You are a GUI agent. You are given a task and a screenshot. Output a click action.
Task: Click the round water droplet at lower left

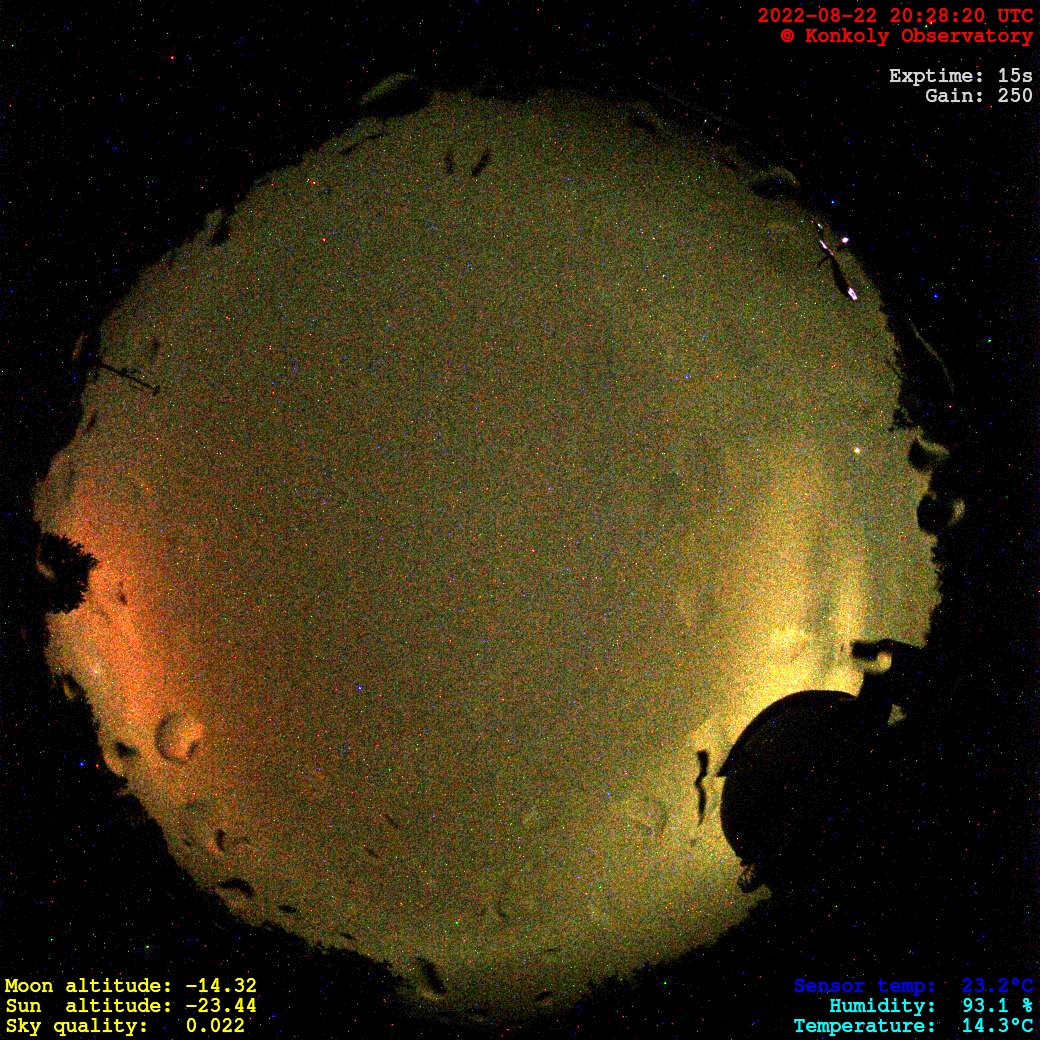(180, 736)
